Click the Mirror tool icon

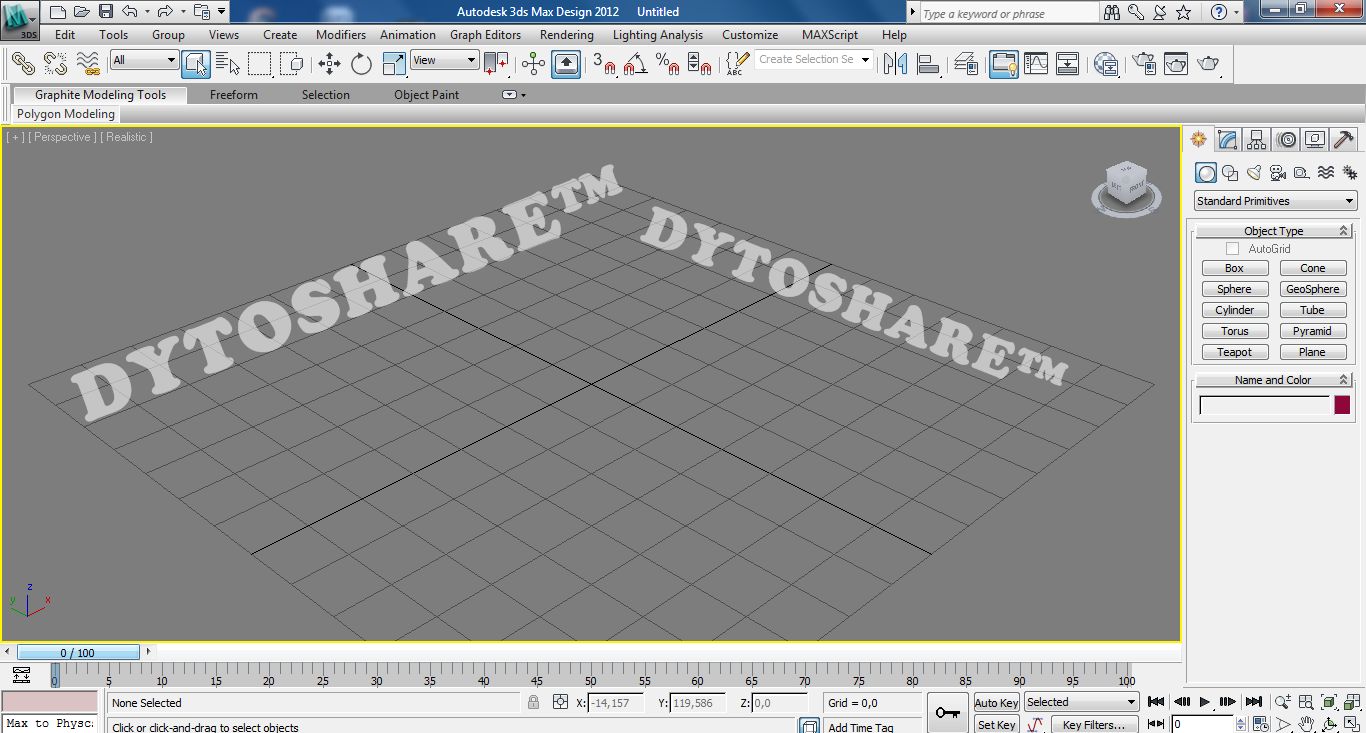[895, 64]
